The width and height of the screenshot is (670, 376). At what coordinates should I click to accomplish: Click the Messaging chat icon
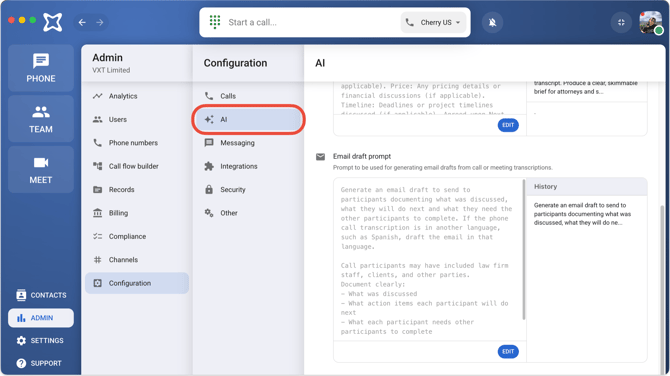click(x=209, y=143)
